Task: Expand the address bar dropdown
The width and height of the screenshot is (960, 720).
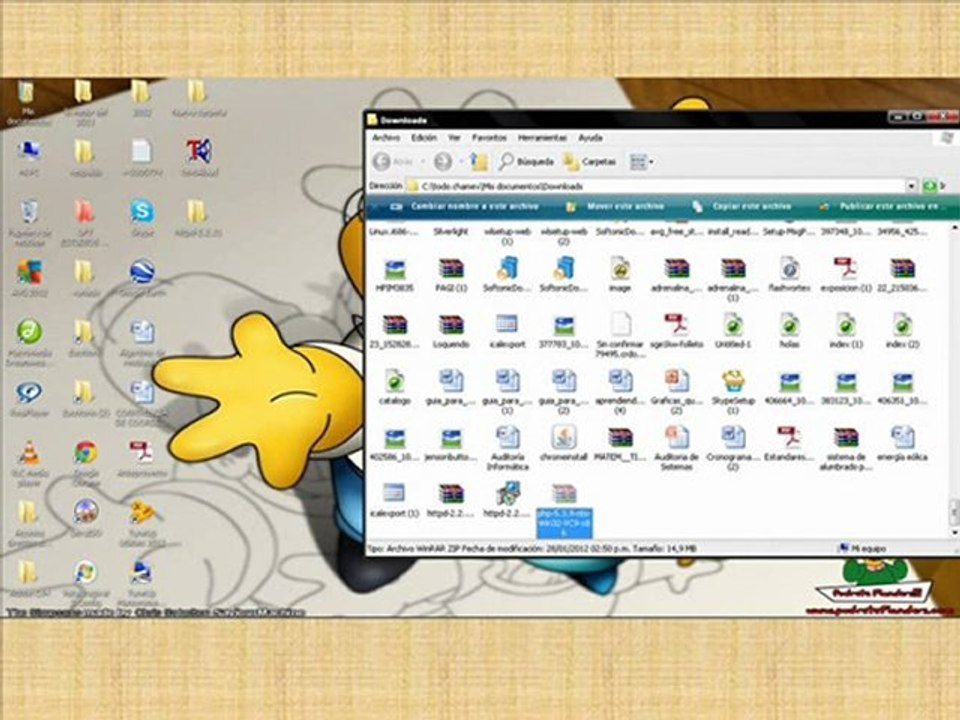Action: coord(911,186)
